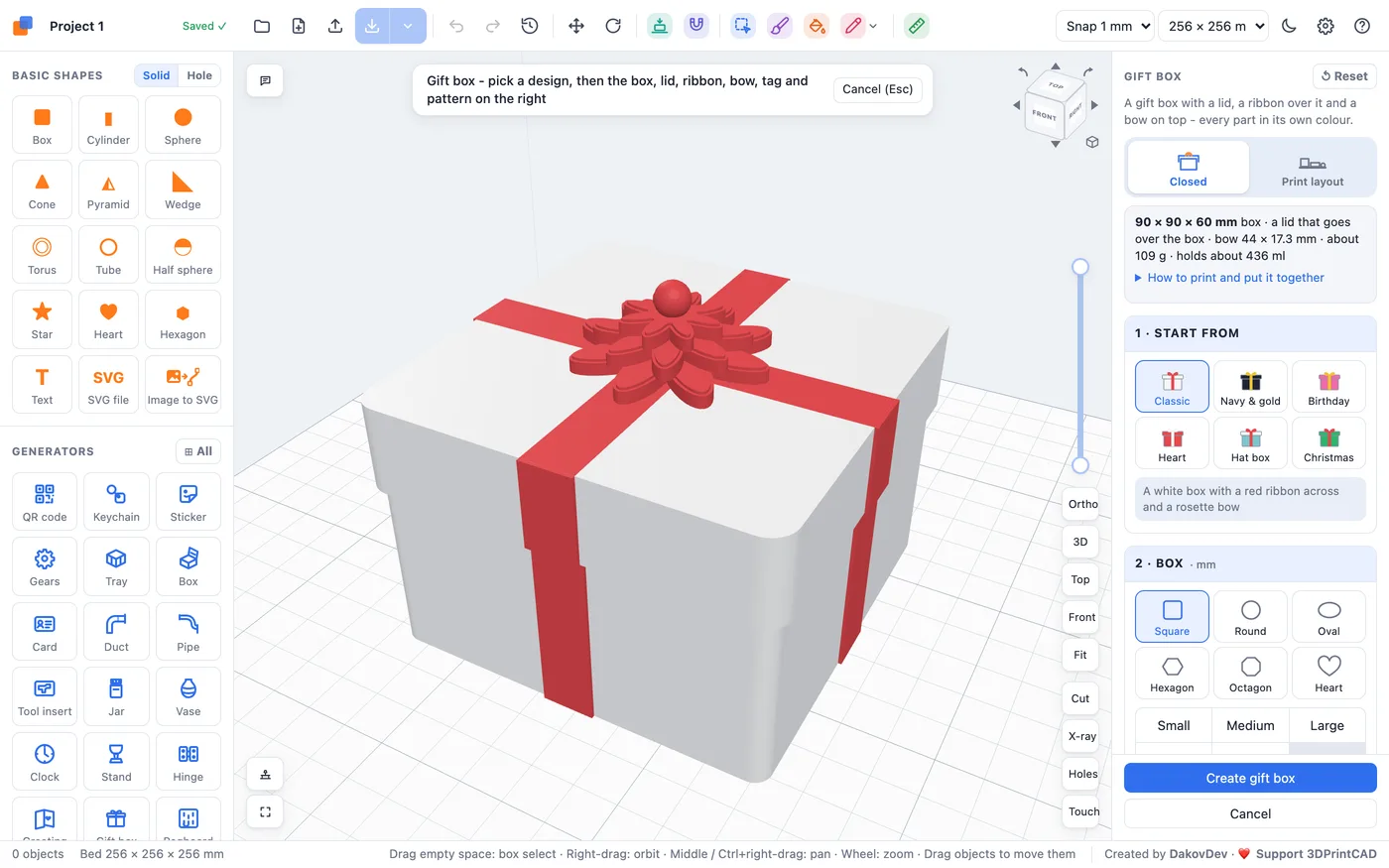Screen dimensions: 1389x868
Task: Switch shape mode to Solid
Action: (156, 75)
